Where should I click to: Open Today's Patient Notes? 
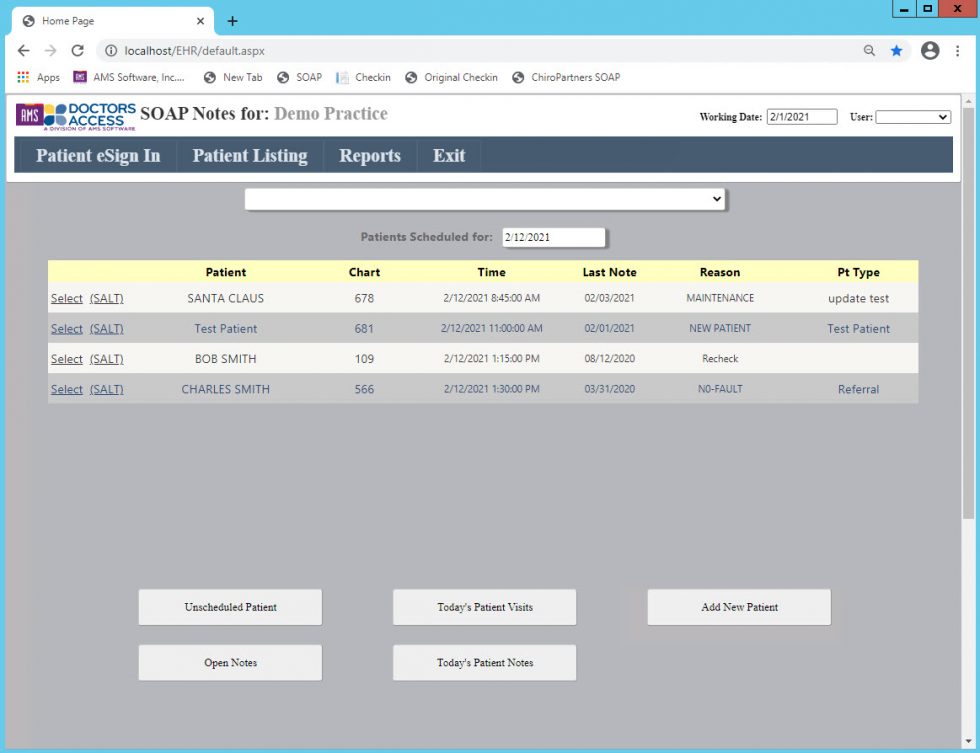coord(484,662)
